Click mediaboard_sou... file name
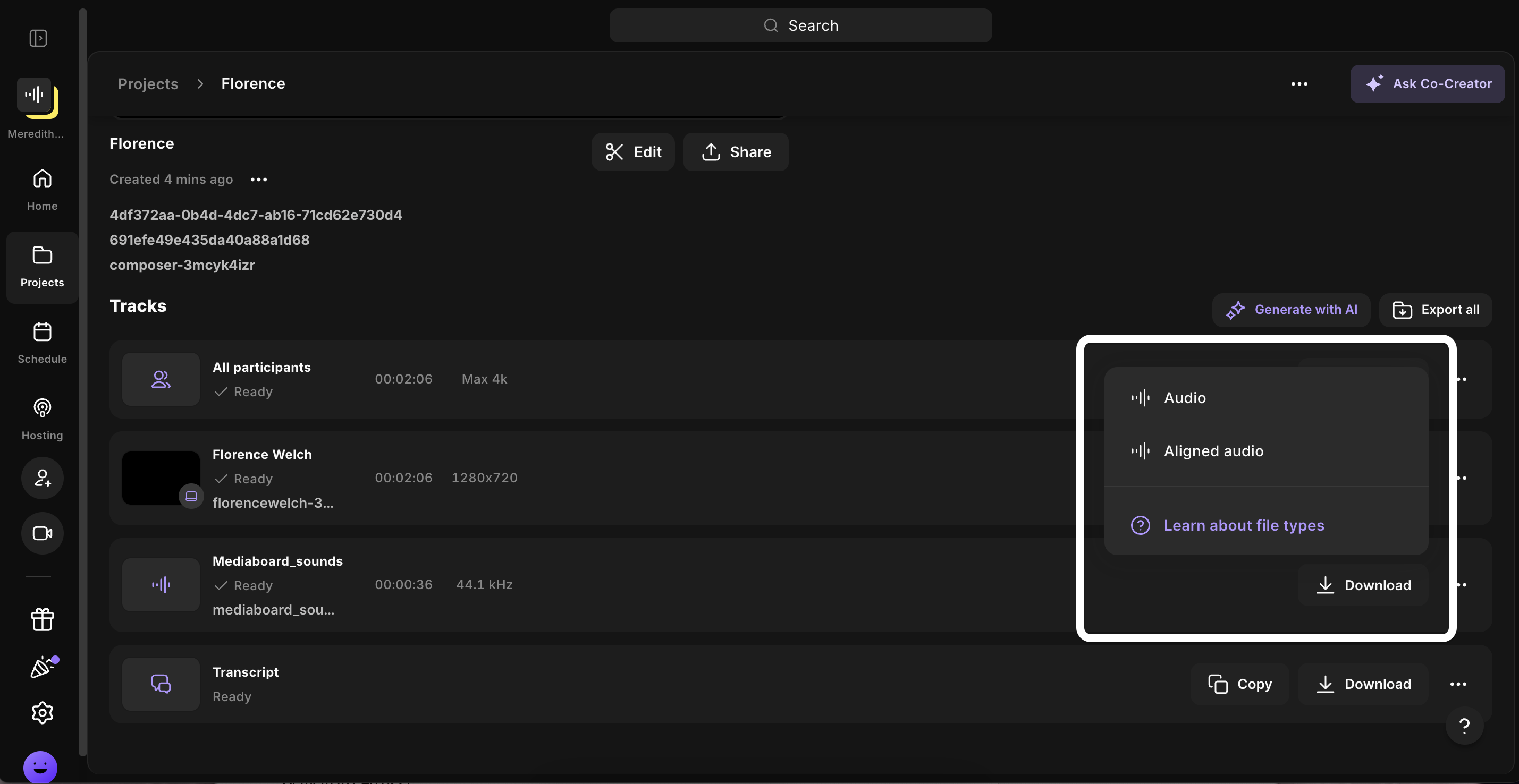The height and width of the screenshot is (784, 1519). point(273,610)
